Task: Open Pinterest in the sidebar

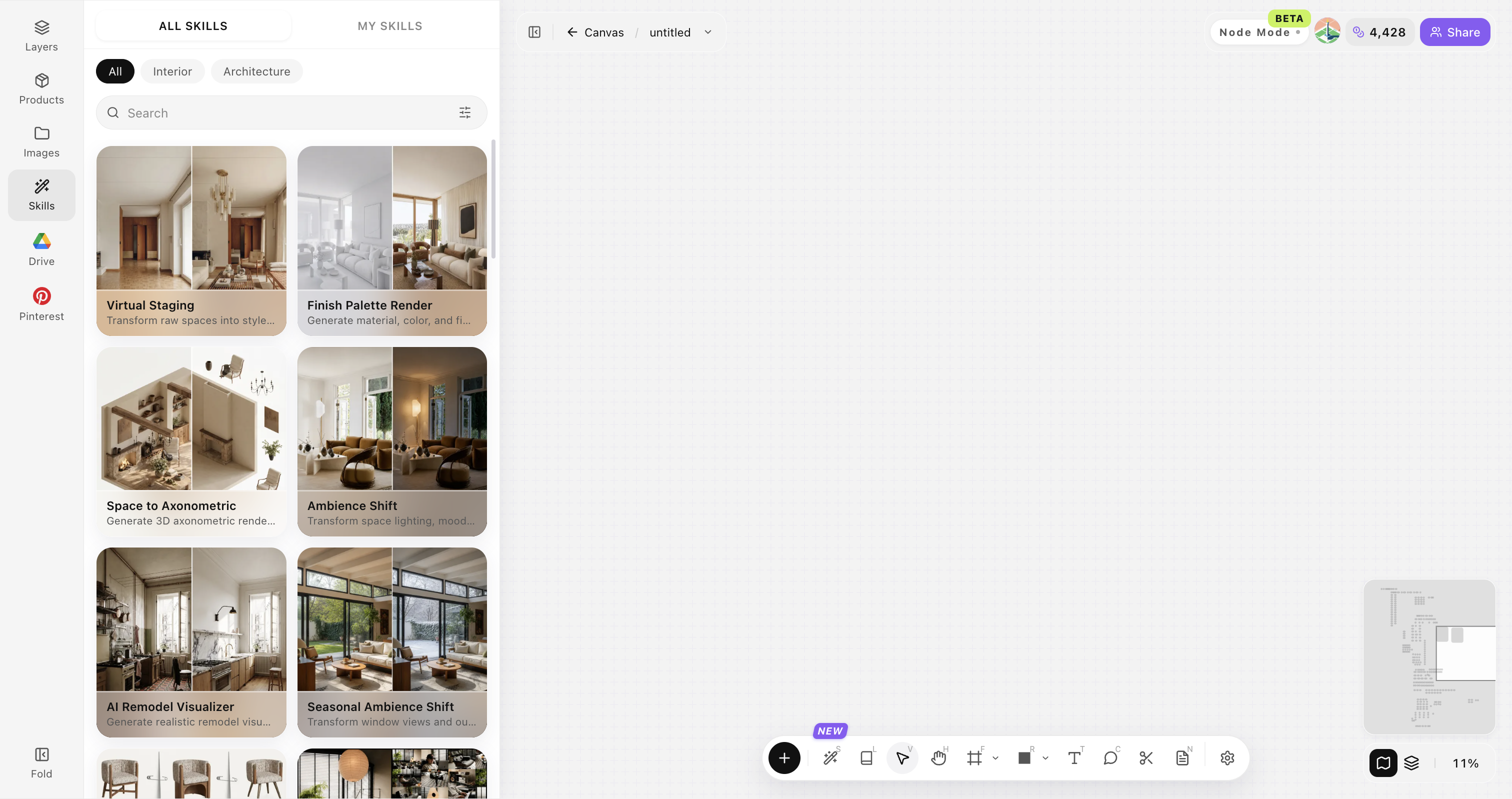Action: [x=41, y=303]
